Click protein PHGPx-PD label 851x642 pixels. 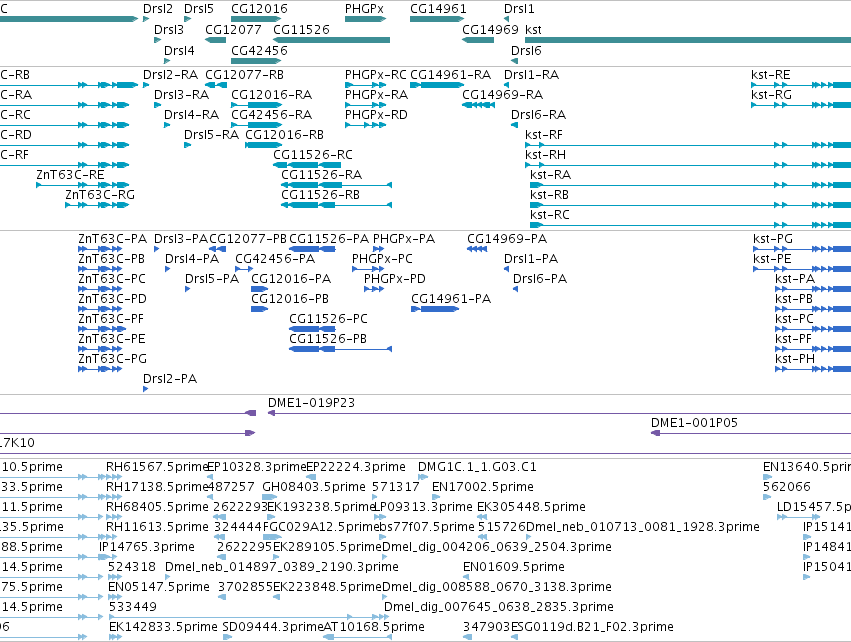point(395,278)
